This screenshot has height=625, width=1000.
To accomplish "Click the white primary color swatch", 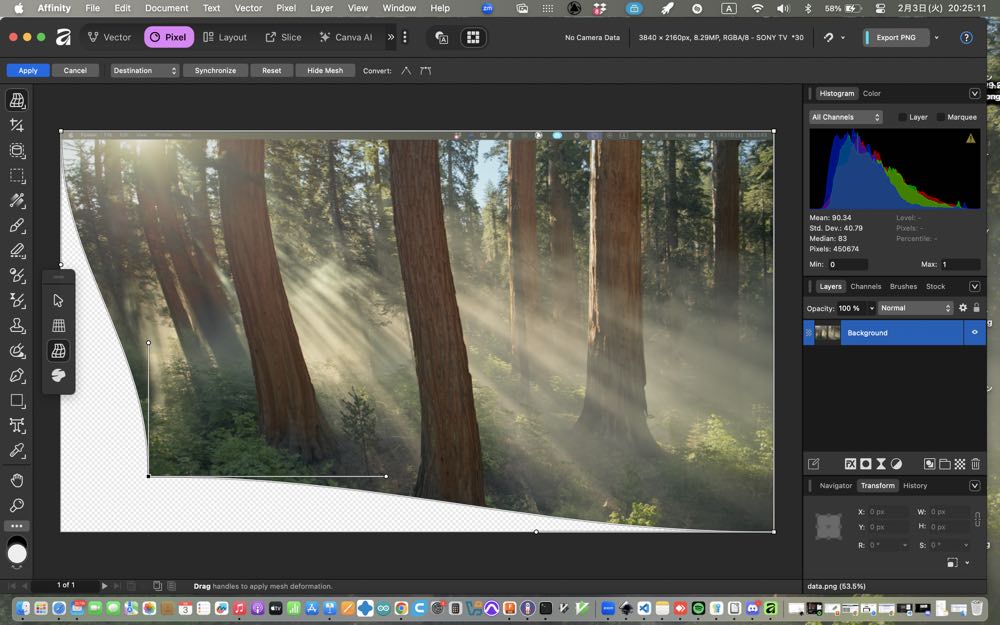I will (17, 552).
